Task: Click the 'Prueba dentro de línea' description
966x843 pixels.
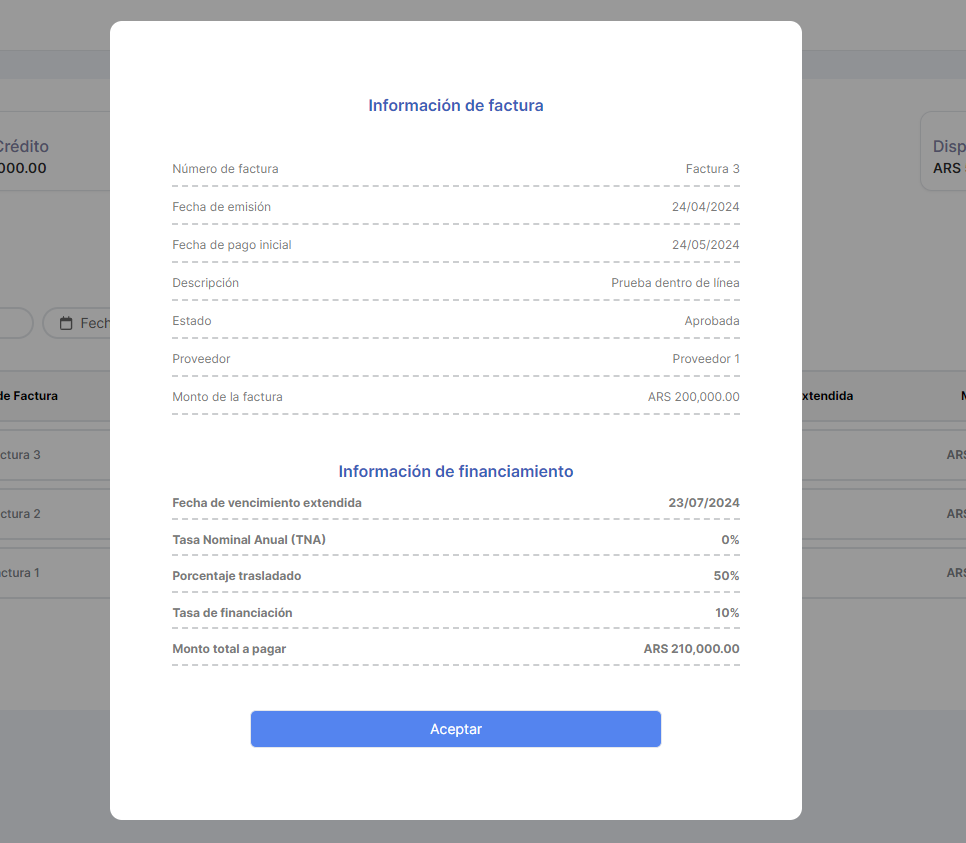Action: click(675, 283)
